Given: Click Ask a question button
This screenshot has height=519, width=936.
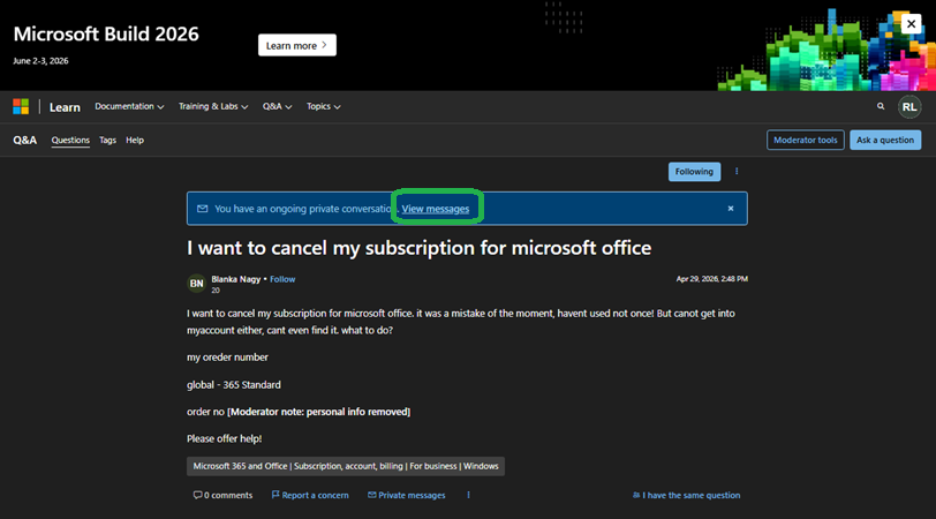Looking at the screenshot, I should (885, 140).
